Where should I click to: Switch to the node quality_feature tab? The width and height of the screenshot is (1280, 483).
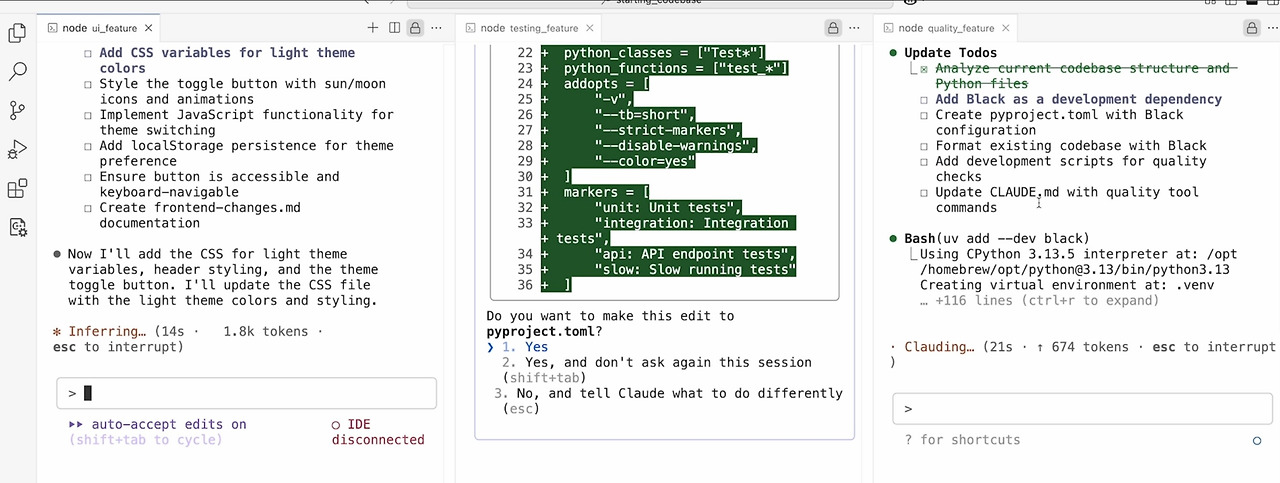pyautogui.click(x=945, y=28)
